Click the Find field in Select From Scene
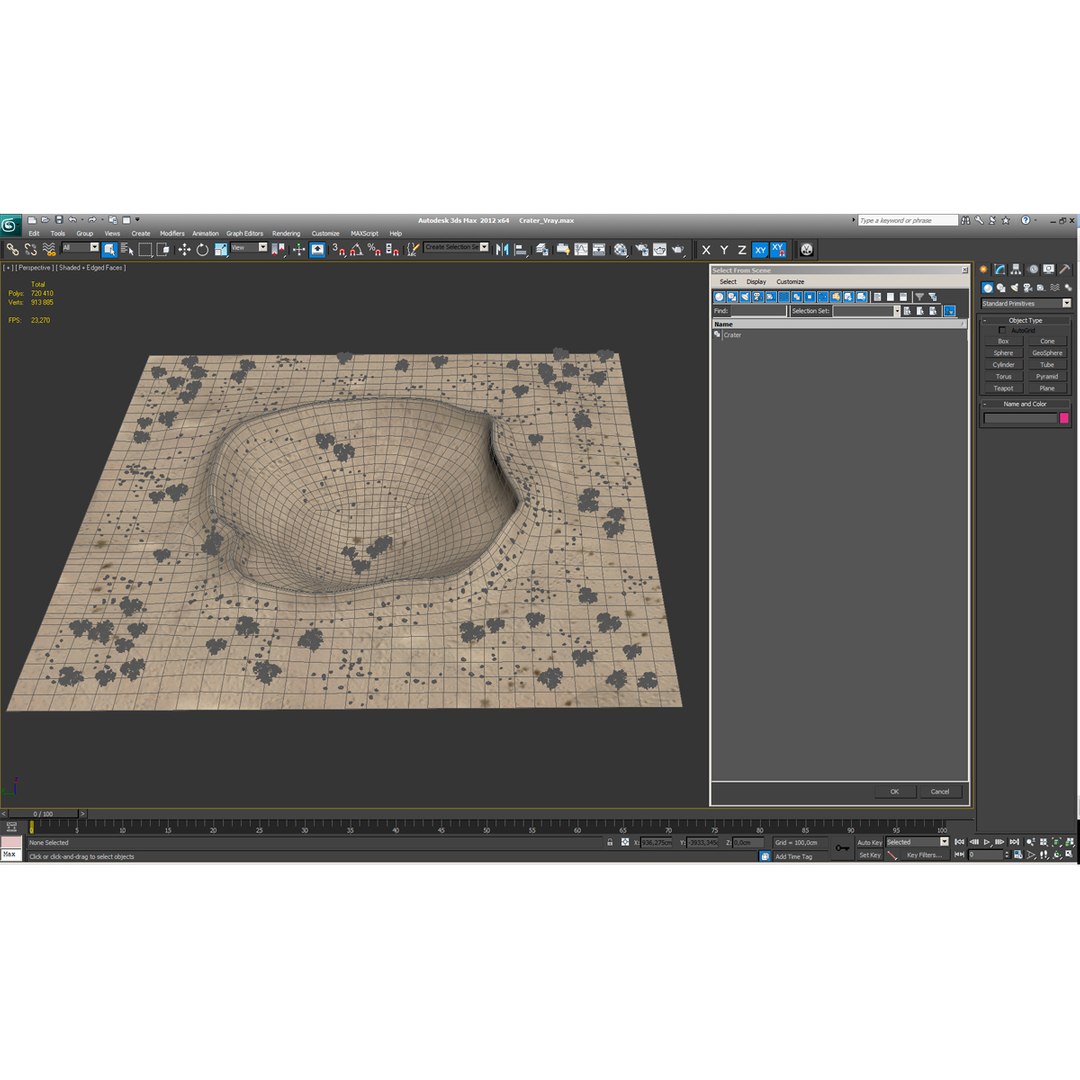1080x1080 pixels. (x=758, y=311)
